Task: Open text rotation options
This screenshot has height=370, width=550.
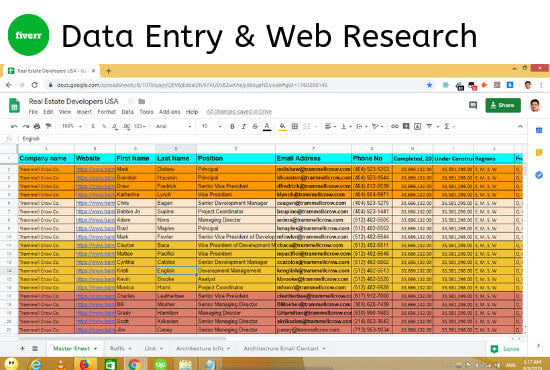Action: 377,126
